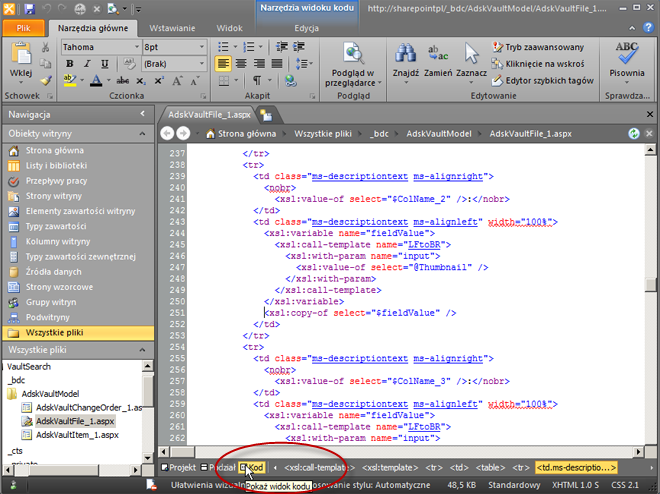Image resolution: width=660 pixels, height=494 pixels.
Task: Switch to Widok ribbon tab
Action: click(x=229, y=28)
